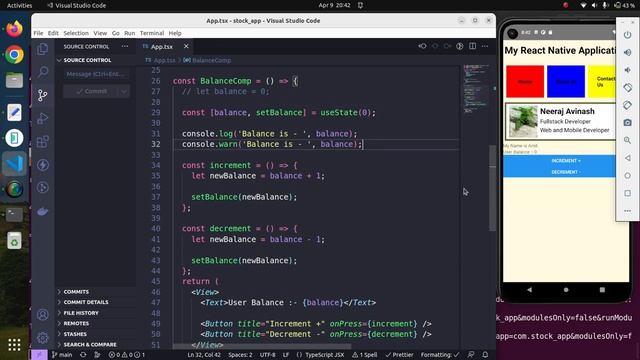The height and width of the screenshot is (360, 640).
Task: Click the editor vertical scrollbar
Action: (x=492, y=188)
